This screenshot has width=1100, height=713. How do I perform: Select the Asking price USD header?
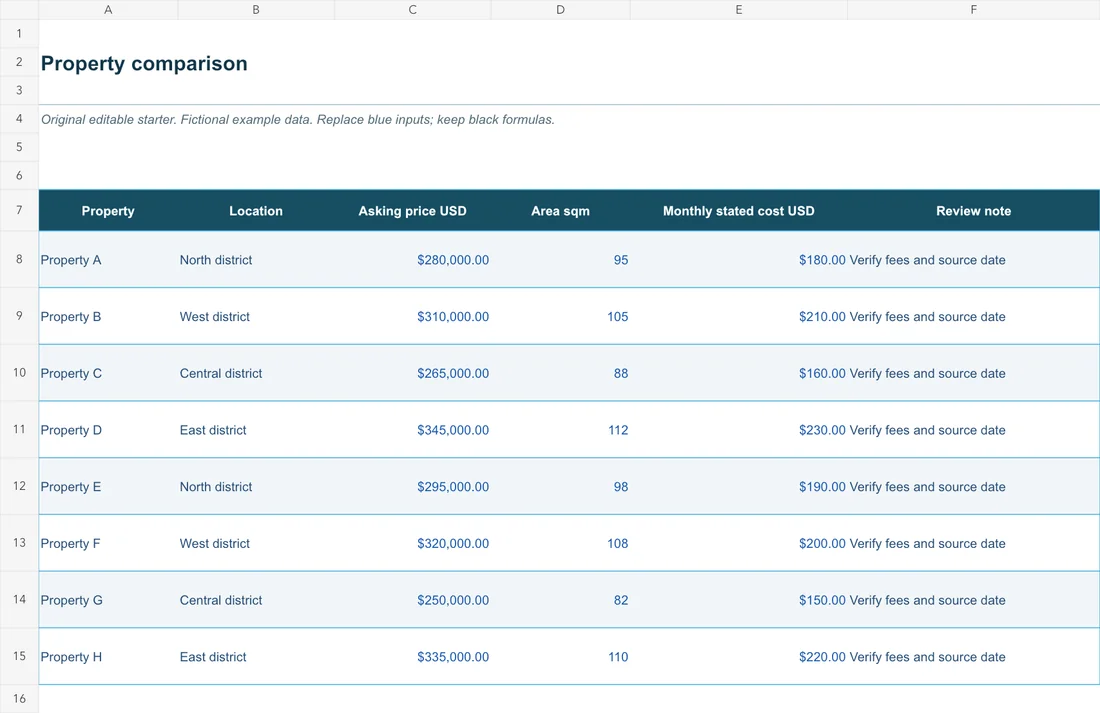(412, 211)
